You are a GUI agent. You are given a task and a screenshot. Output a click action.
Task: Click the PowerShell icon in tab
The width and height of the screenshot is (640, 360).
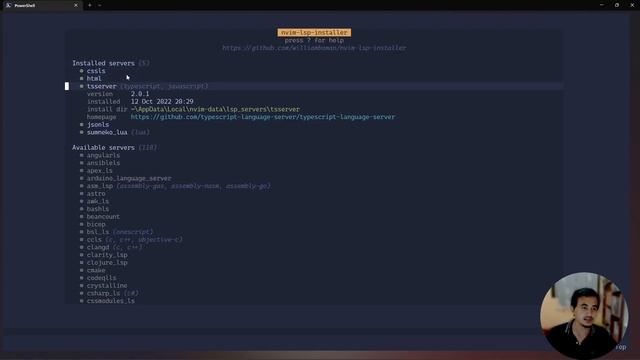[8, 5]
